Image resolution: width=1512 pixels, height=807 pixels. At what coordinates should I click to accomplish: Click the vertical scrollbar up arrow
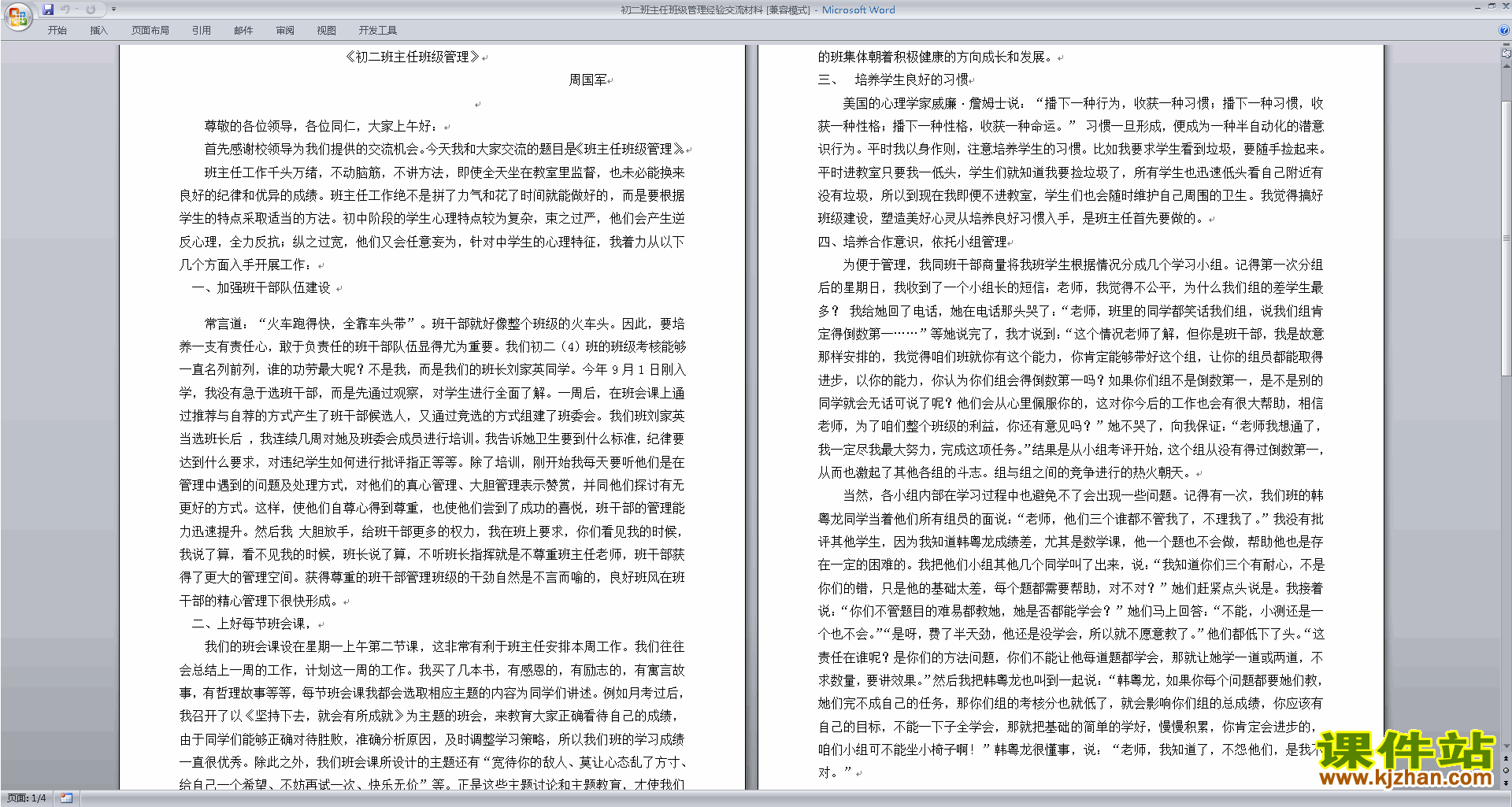(1506, 65)
